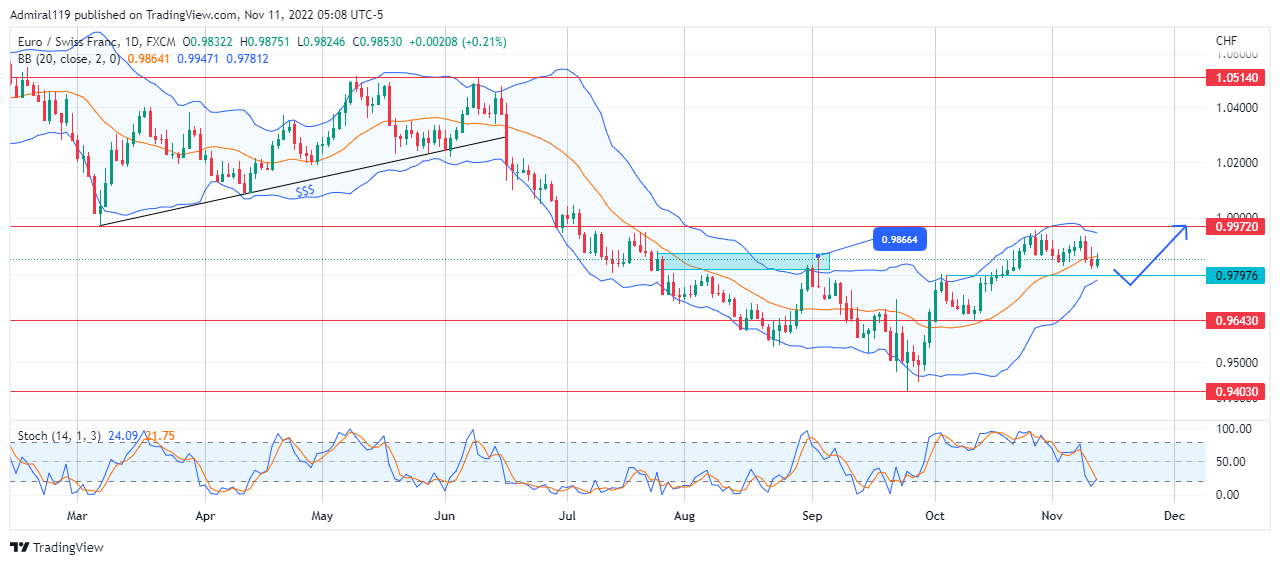Click the $$$ annotation under the trendline
The height and width of the screenshot is (565, 1280).
coord(304,189)
